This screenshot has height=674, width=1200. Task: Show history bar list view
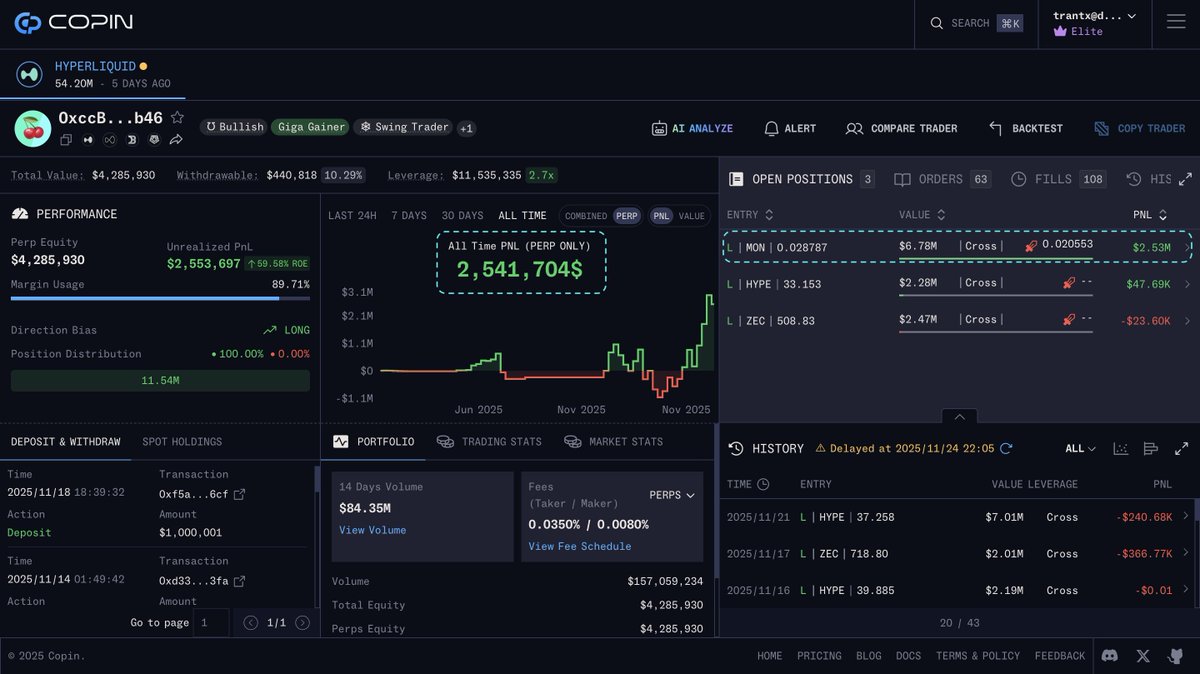tap(1151, 448)
